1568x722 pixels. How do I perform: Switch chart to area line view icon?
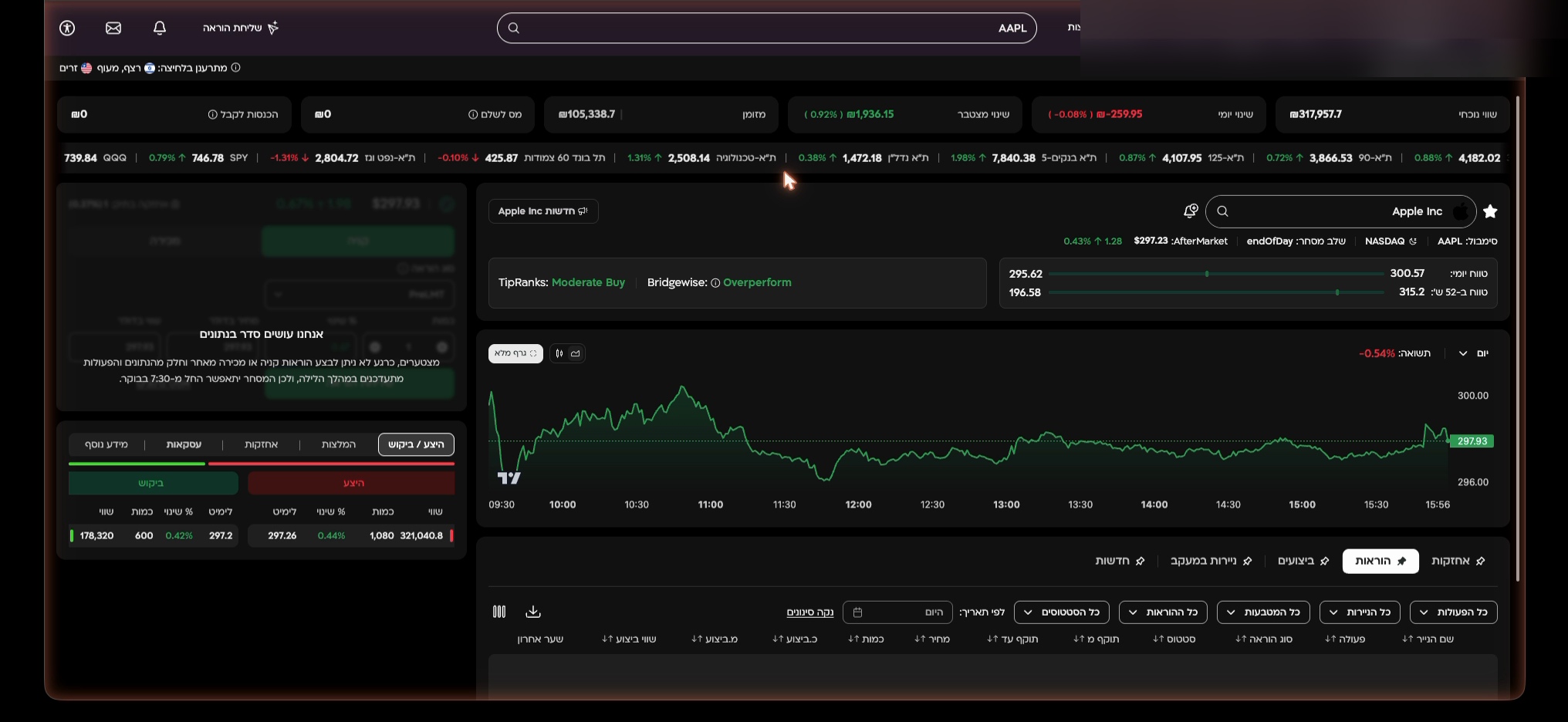point(576,353)
